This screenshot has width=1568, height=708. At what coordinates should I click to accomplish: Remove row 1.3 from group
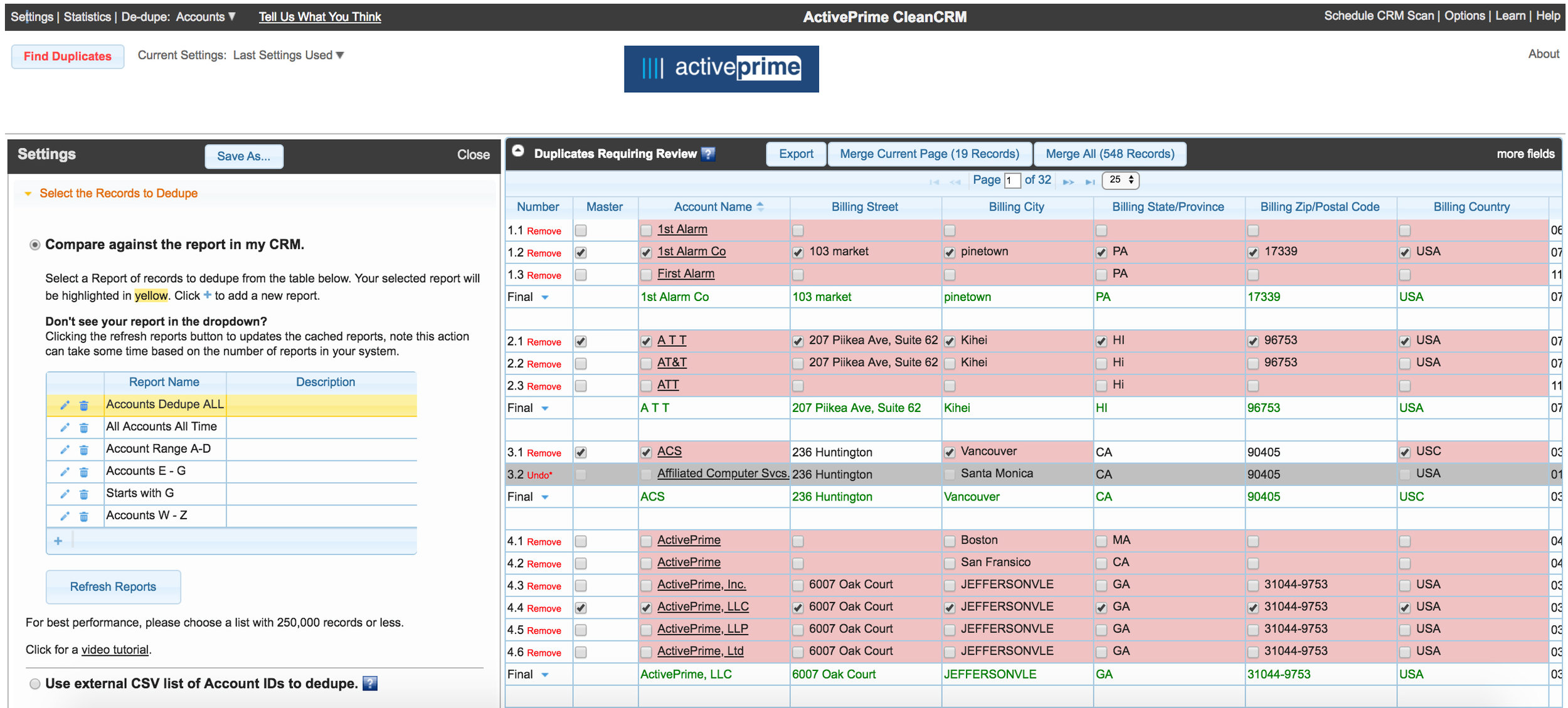tap(544, 276)
